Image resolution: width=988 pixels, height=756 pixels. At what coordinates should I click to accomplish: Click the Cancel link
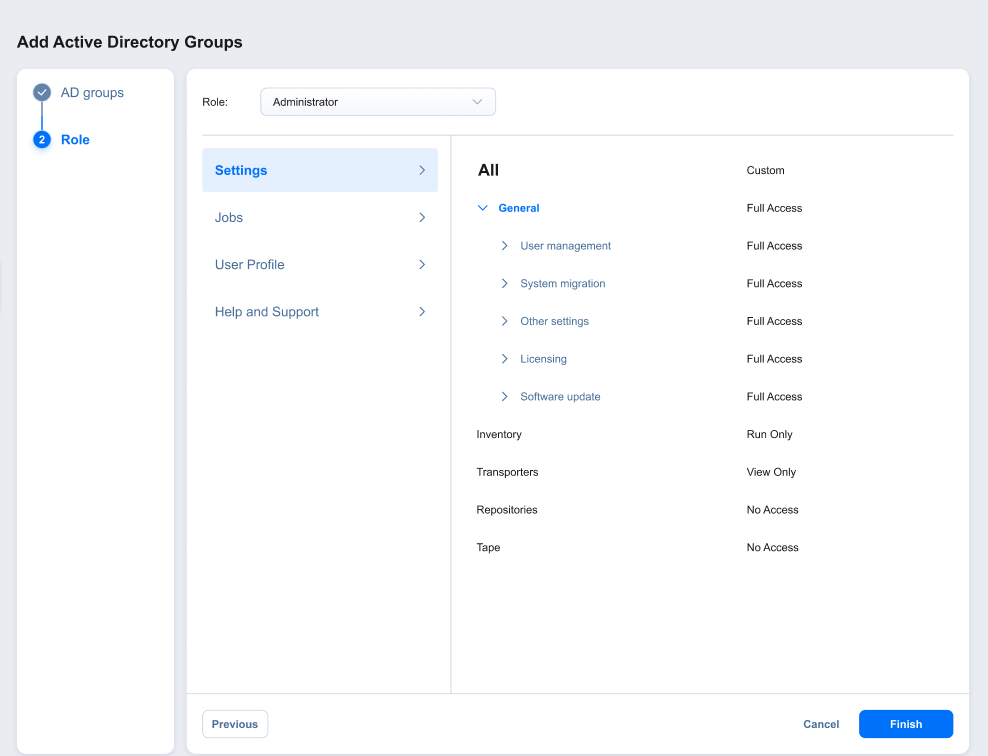pyautogui.click(x=821, y=724)
